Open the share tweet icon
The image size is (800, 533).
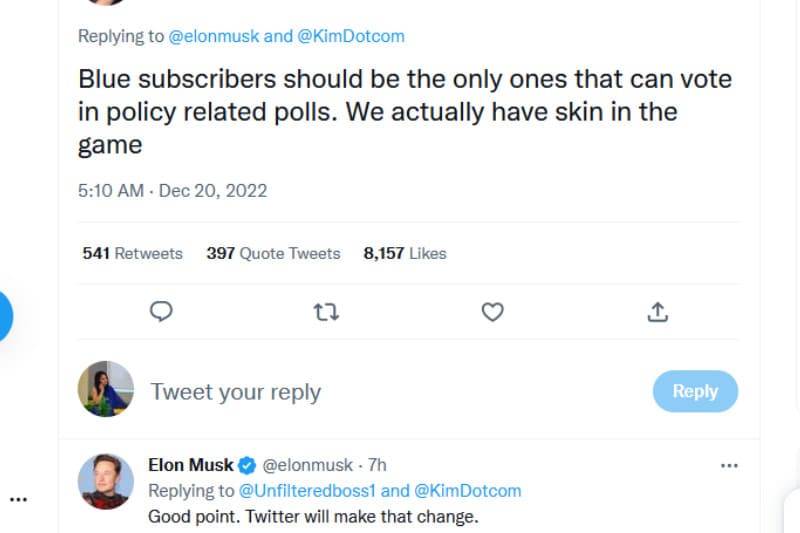click(x=657, y=312)
